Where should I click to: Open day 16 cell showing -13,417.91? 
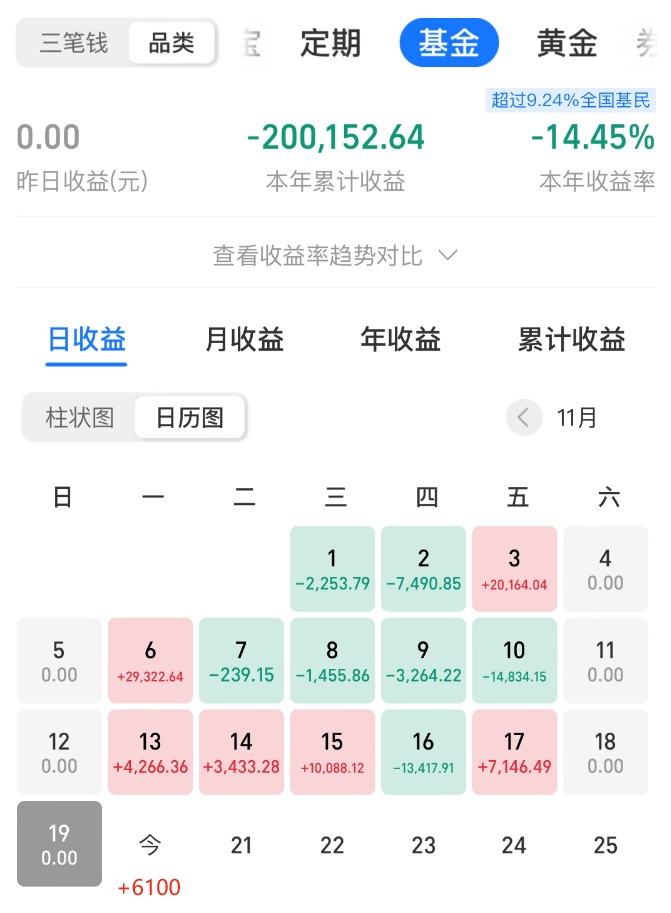[x=423, y=752]
